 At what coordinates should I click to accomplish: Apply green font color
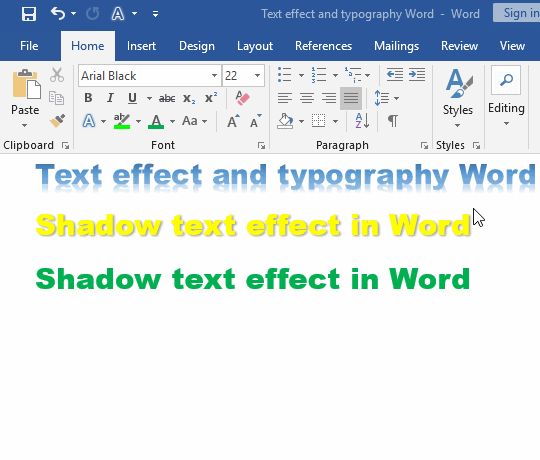[x=156, y=121]
